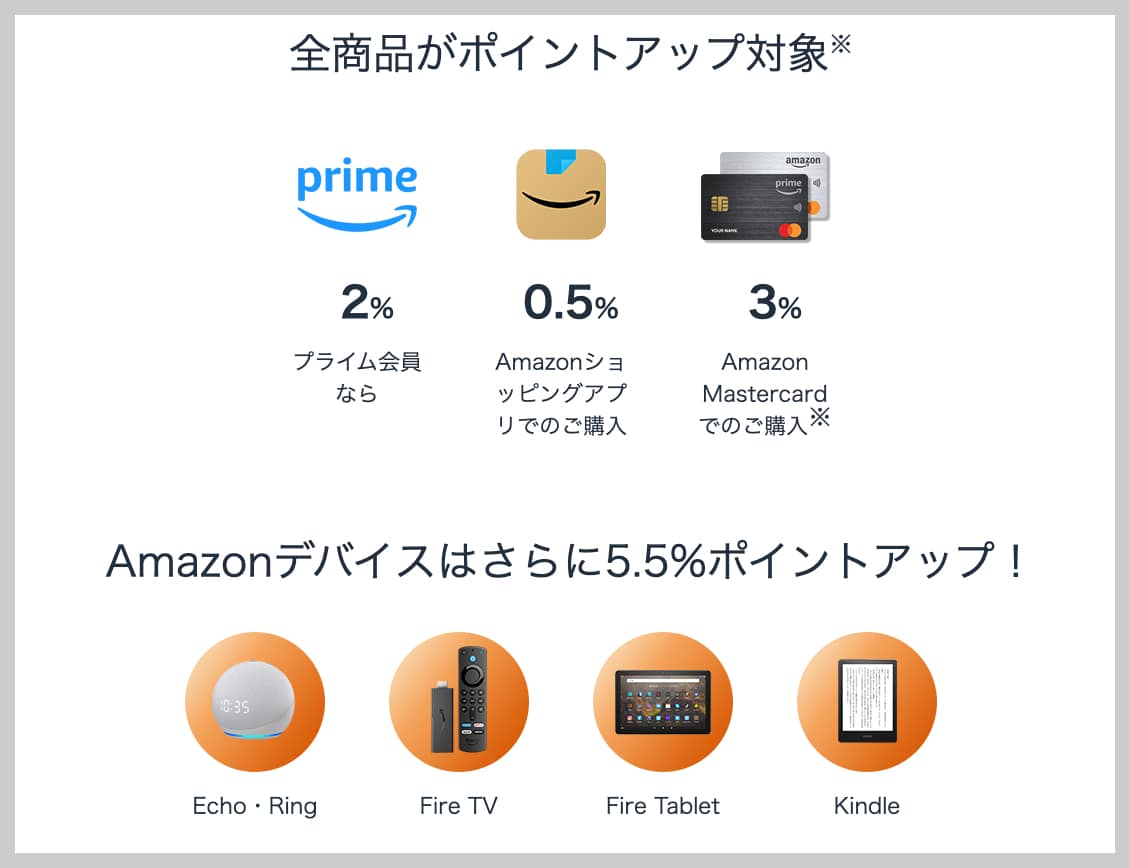The image size is (1130, 868).
Task: Open the Echo device circle icon
Action: pyautogui.click(x=255, y=702)
